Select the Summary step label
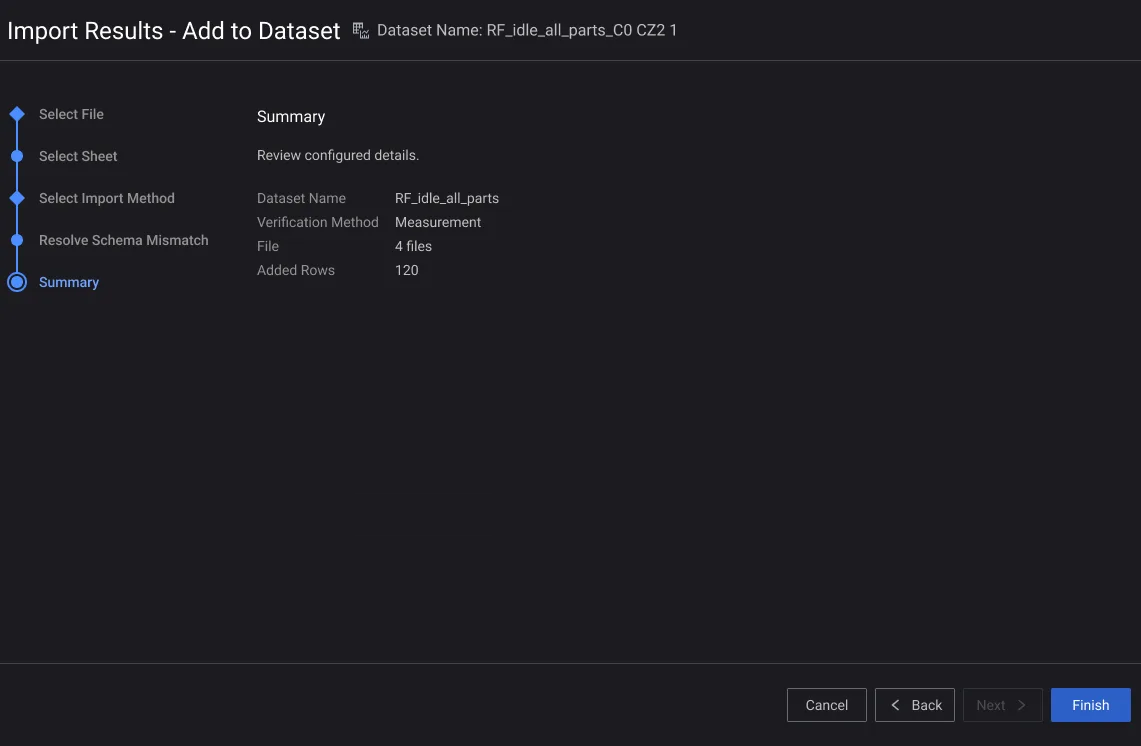Image resolution: width=1141 pixels, height=746 pixels. [x=69, y=282]
